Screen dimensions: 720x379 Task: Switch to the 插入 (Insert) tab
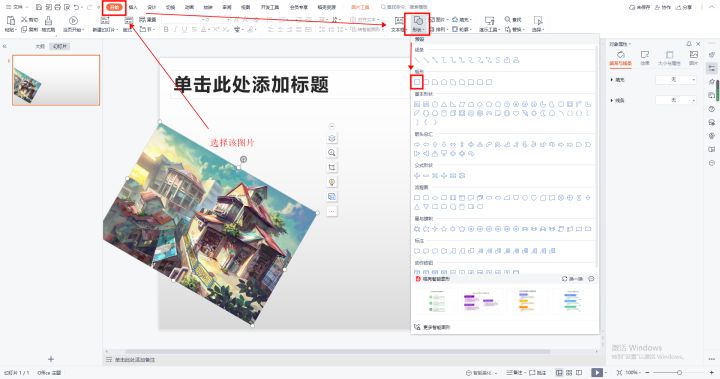133,7
